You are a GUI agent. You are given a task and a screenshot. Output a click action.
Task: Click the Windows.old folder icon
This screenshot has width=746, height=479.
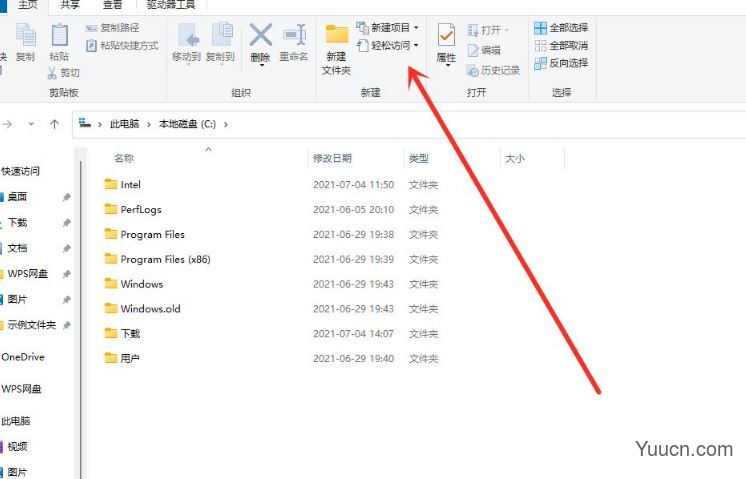tap(111, 308)
